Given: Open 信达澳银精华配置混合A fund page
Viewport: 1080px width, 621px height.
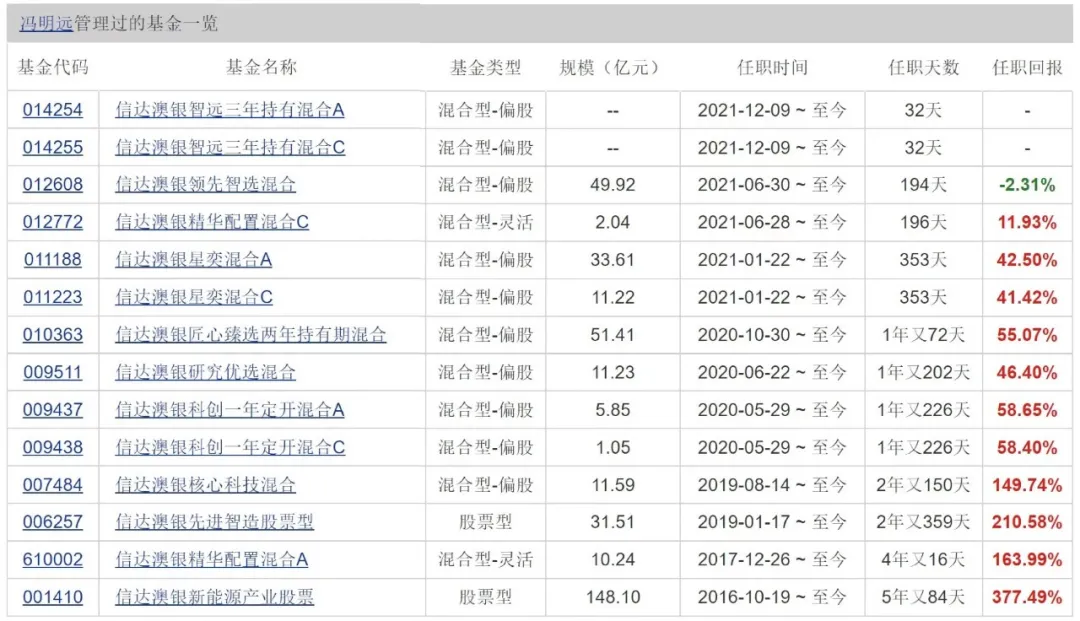Looking at the screenshot, I should coord(211,559).
